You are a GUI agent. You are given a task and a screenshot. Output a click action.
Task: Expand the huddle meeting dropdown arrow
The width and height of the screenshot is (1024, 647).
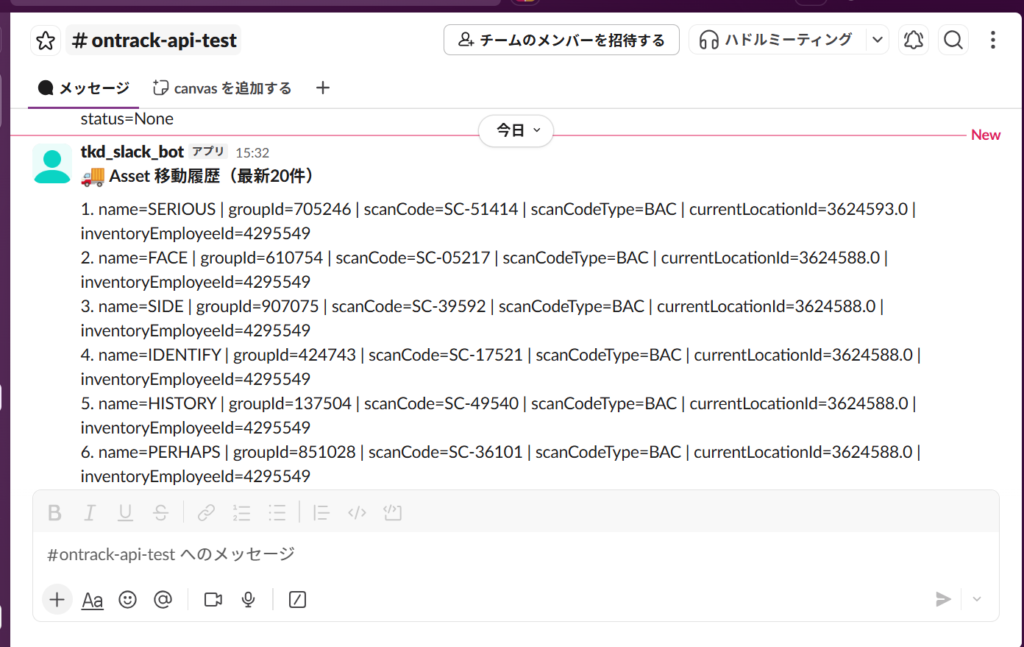(877, 40)
